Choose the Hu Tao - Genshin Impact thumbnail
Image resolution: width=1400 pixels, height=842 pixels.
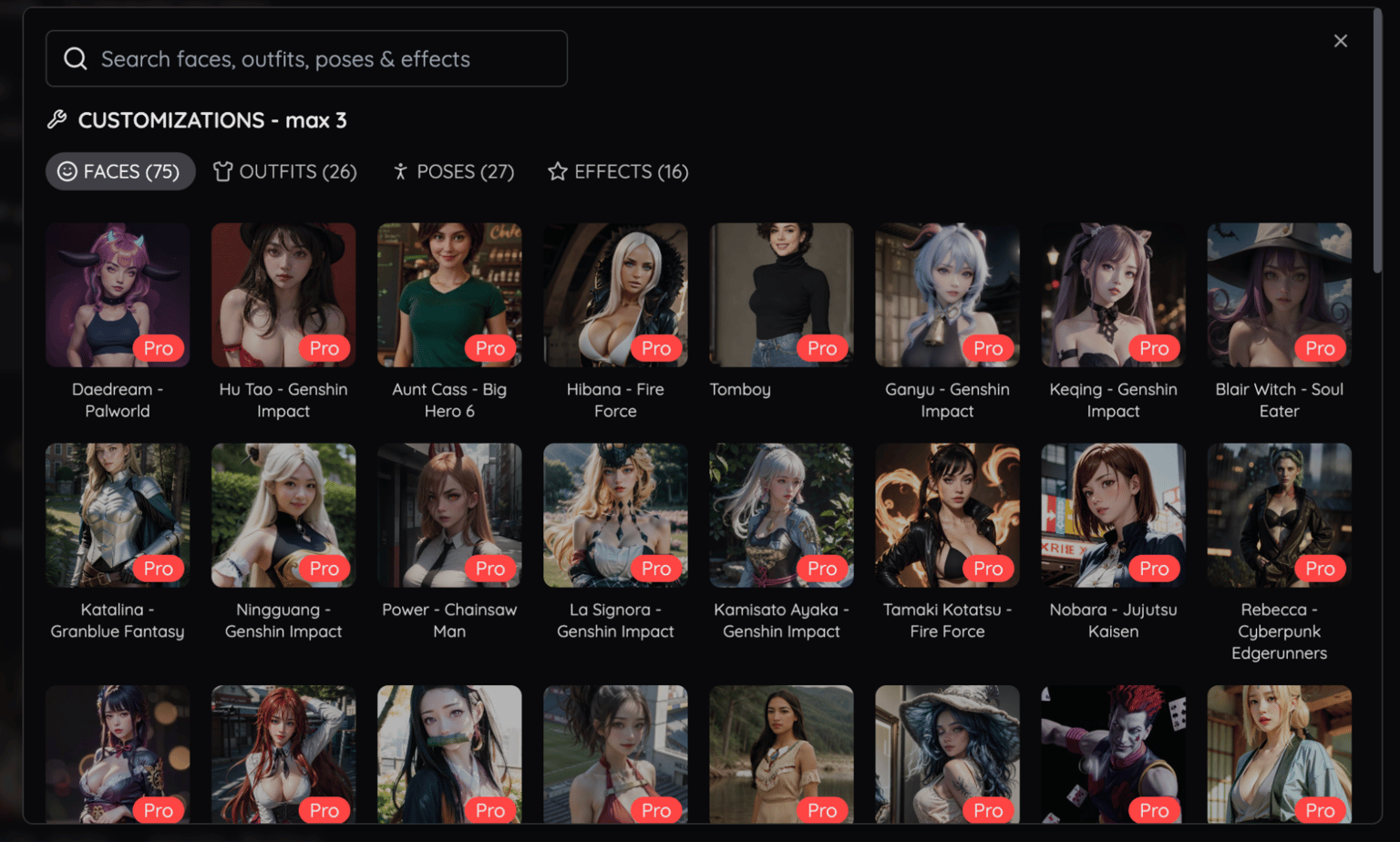(x=283, y=295)
